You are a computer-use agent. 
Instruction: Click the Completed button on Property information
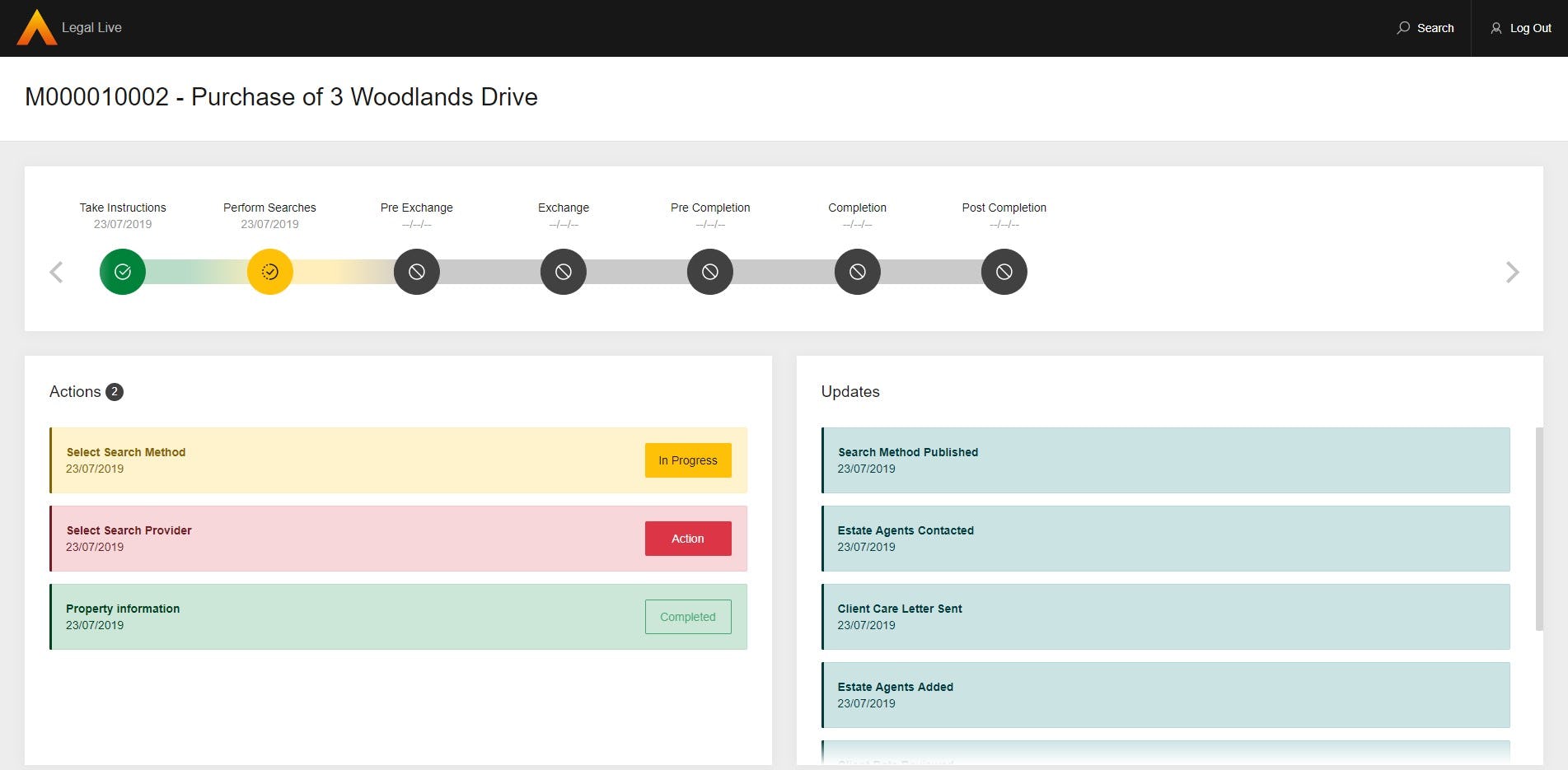pyautogui.click(x=688, y=616)
